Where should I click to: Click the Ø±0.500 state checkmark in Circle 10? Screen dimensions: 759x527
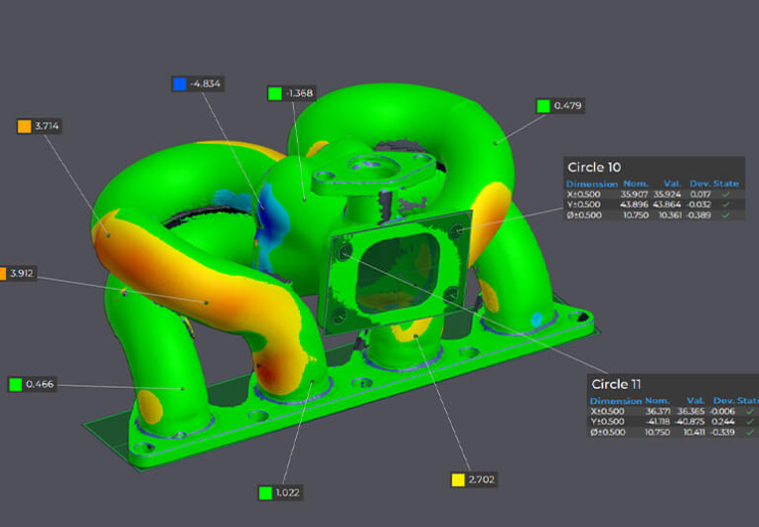726,215
